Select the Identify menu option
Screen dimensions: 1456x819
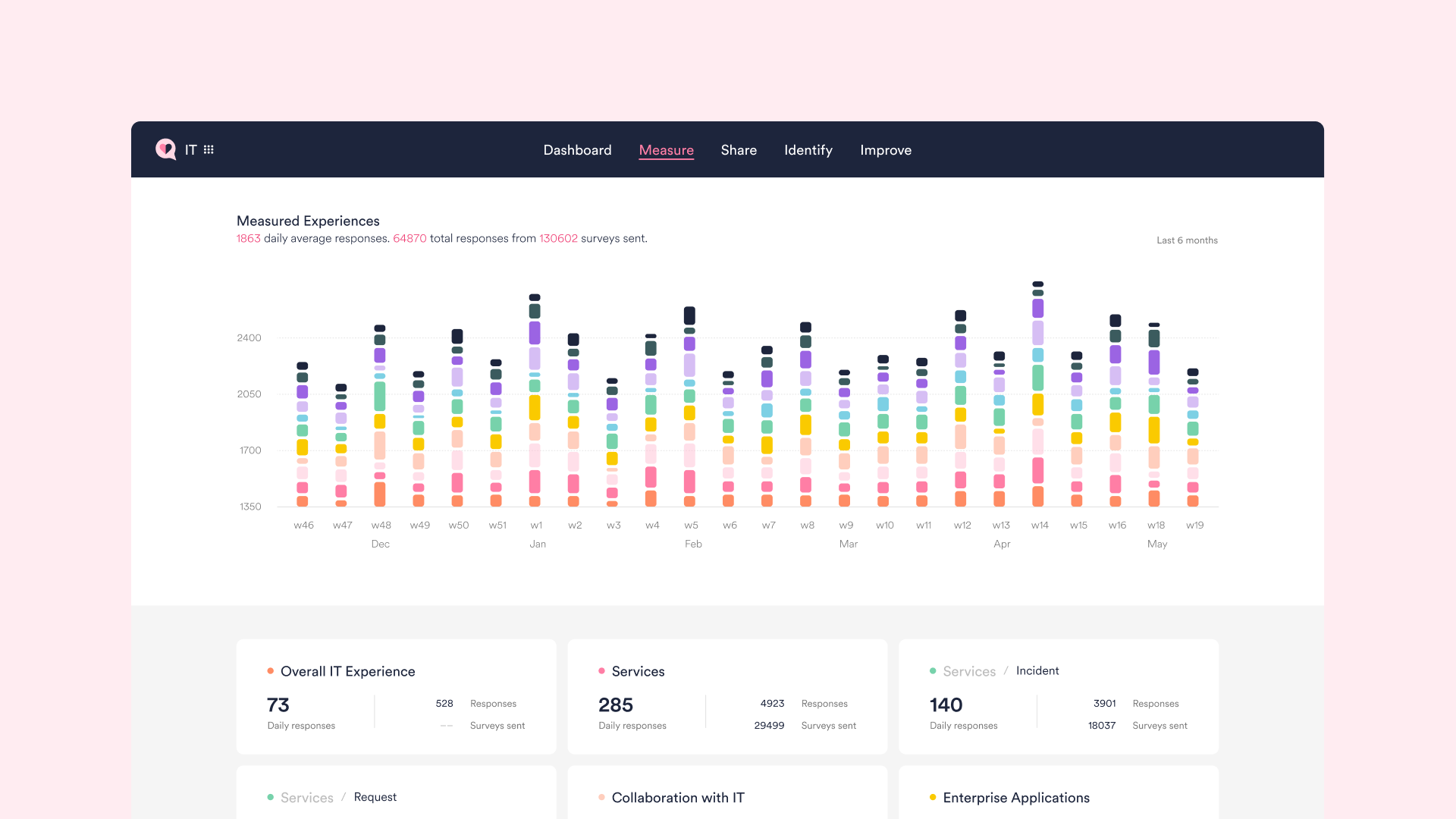pos(808,150)
